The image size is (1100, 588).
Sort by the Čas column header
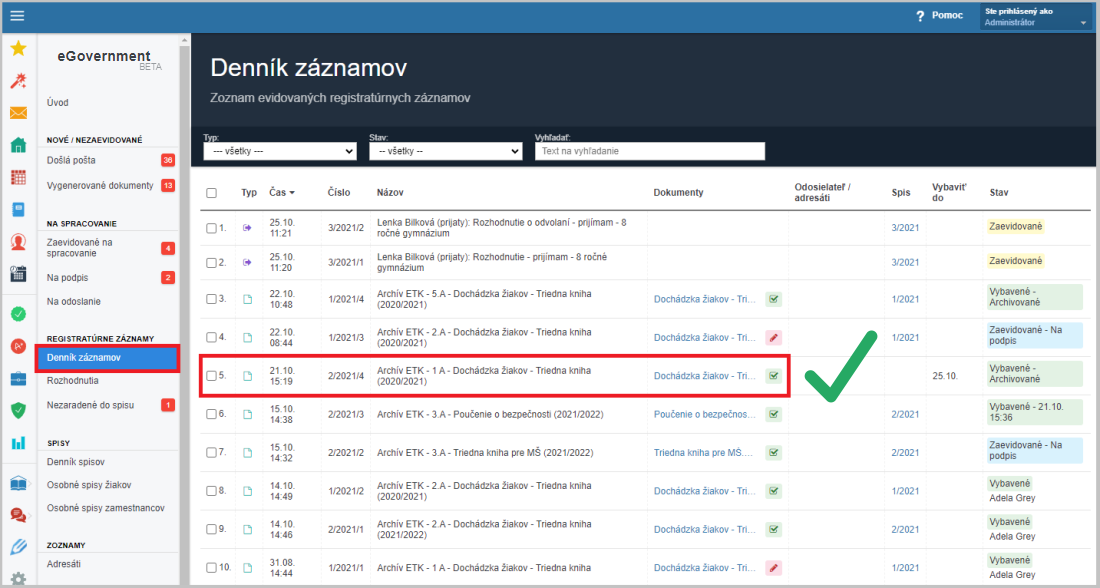pyautogui.click(x=281, y=192)
